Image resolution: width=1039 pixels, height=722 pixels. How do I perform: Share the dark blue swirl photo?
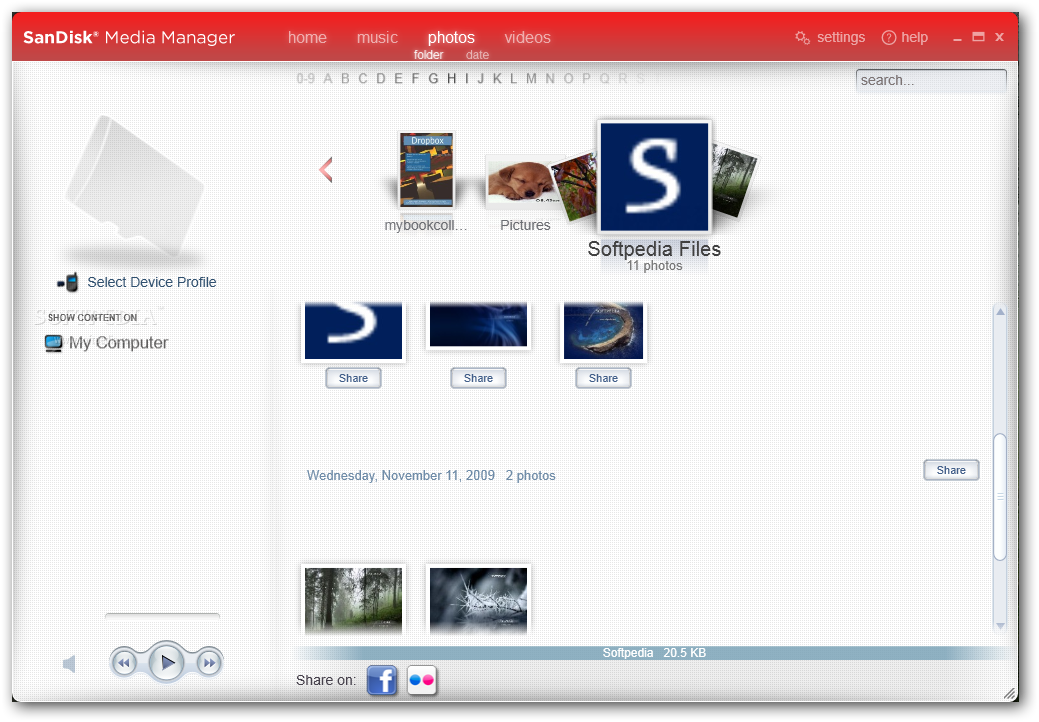click(x=478, y=378)
